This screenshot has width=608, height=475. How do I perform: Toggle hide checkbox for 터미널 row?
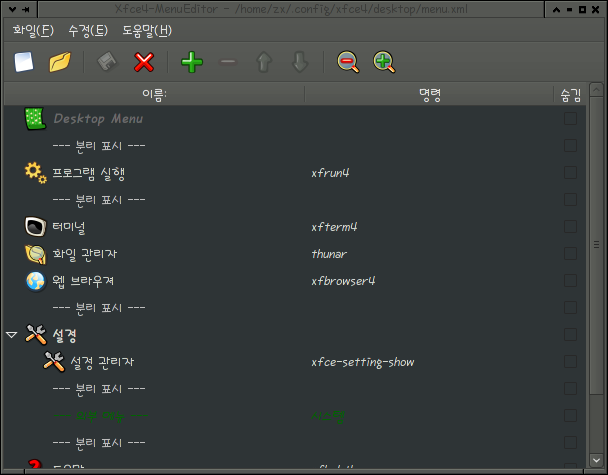[570, 226]
